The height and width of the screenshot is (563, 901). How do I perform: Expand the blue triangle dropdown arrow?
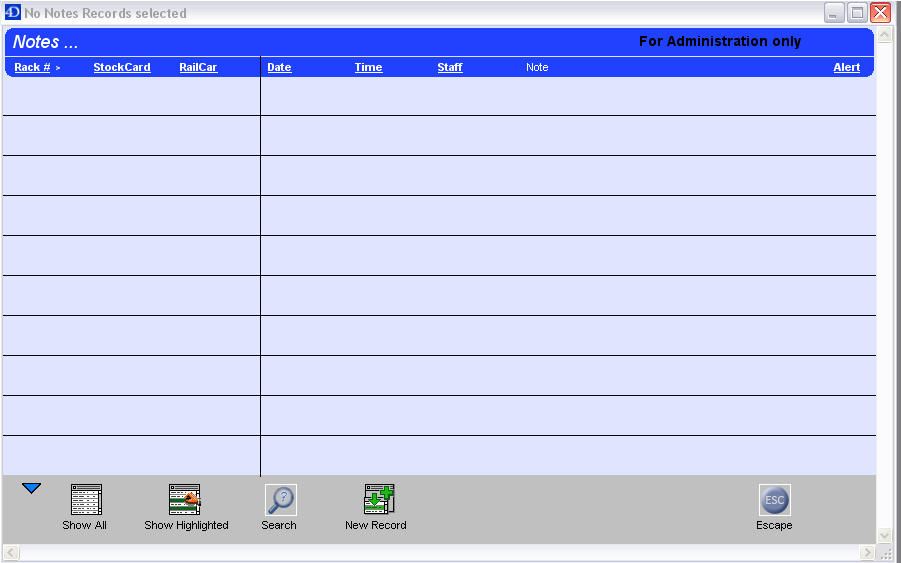pos(31,488)
